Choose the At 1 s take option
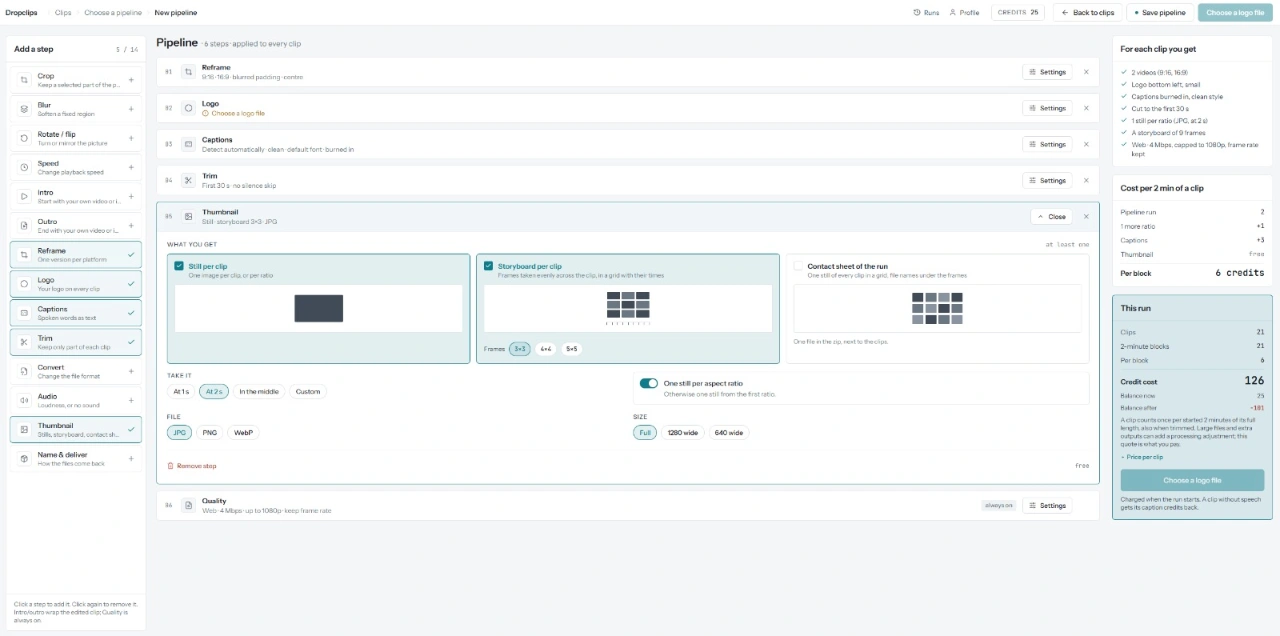Image resolution: width=1280 pixels, height=636 pixels. click(x=181, y=391)
